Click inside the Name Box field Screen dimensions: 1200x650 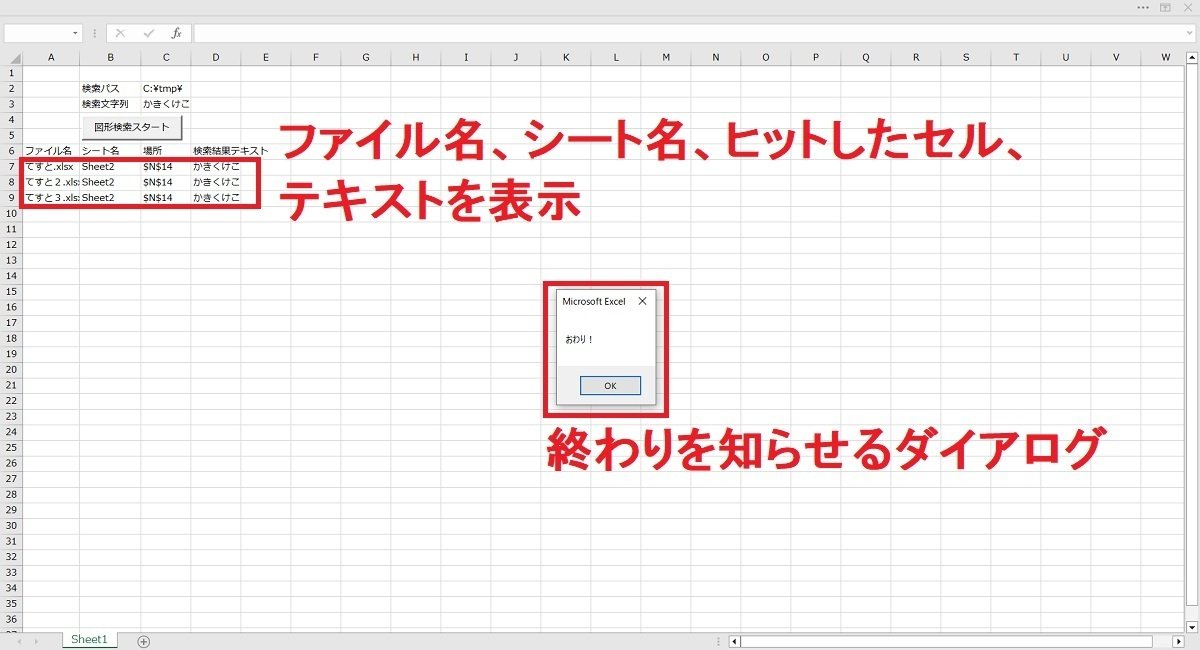pos(40,31)
